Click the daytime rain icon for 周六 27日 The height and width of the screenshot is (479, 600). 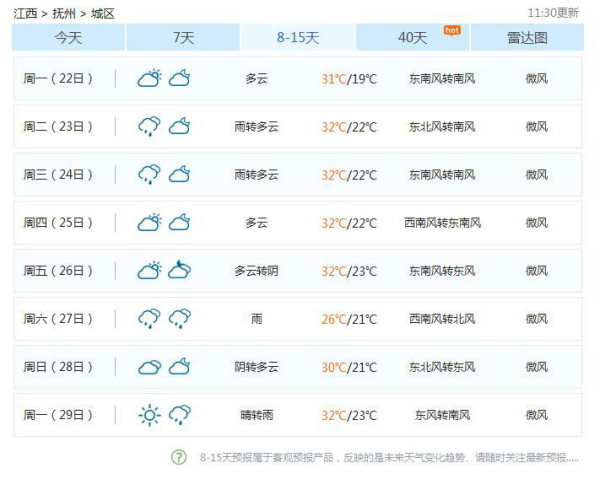(x=150, y=319)
